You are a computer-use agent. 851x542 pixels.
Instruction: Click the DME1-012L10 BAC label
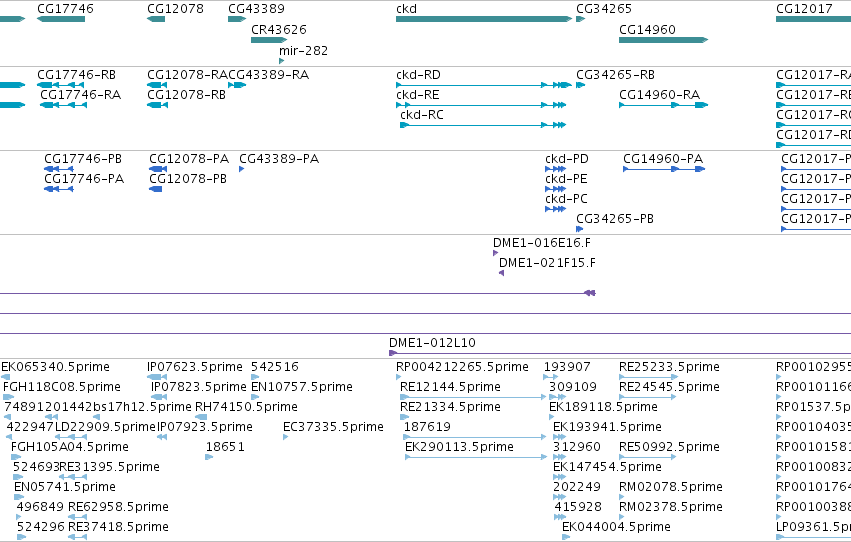pos(432,343)
